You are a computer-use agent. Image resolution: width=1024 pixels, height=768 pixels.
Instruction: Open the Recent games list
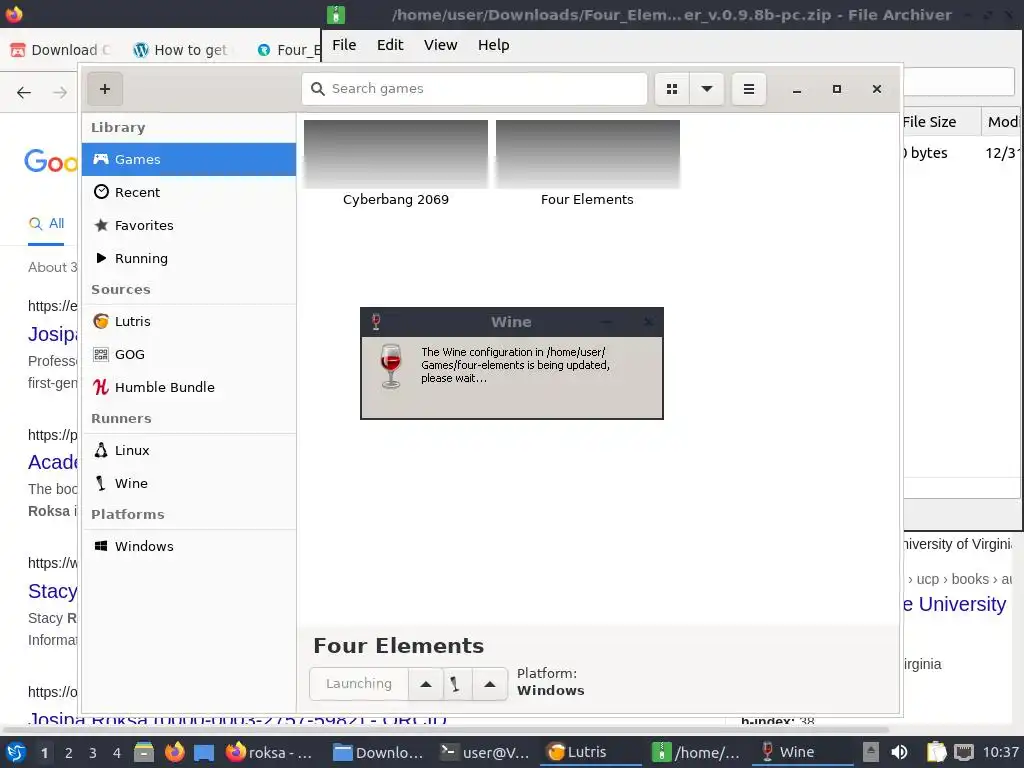pos(189,192)
